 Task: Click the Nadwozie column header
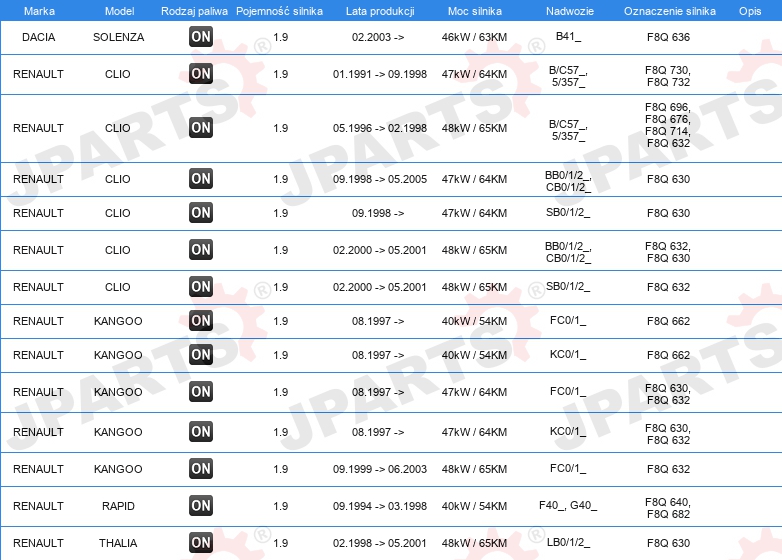[570, 11]
